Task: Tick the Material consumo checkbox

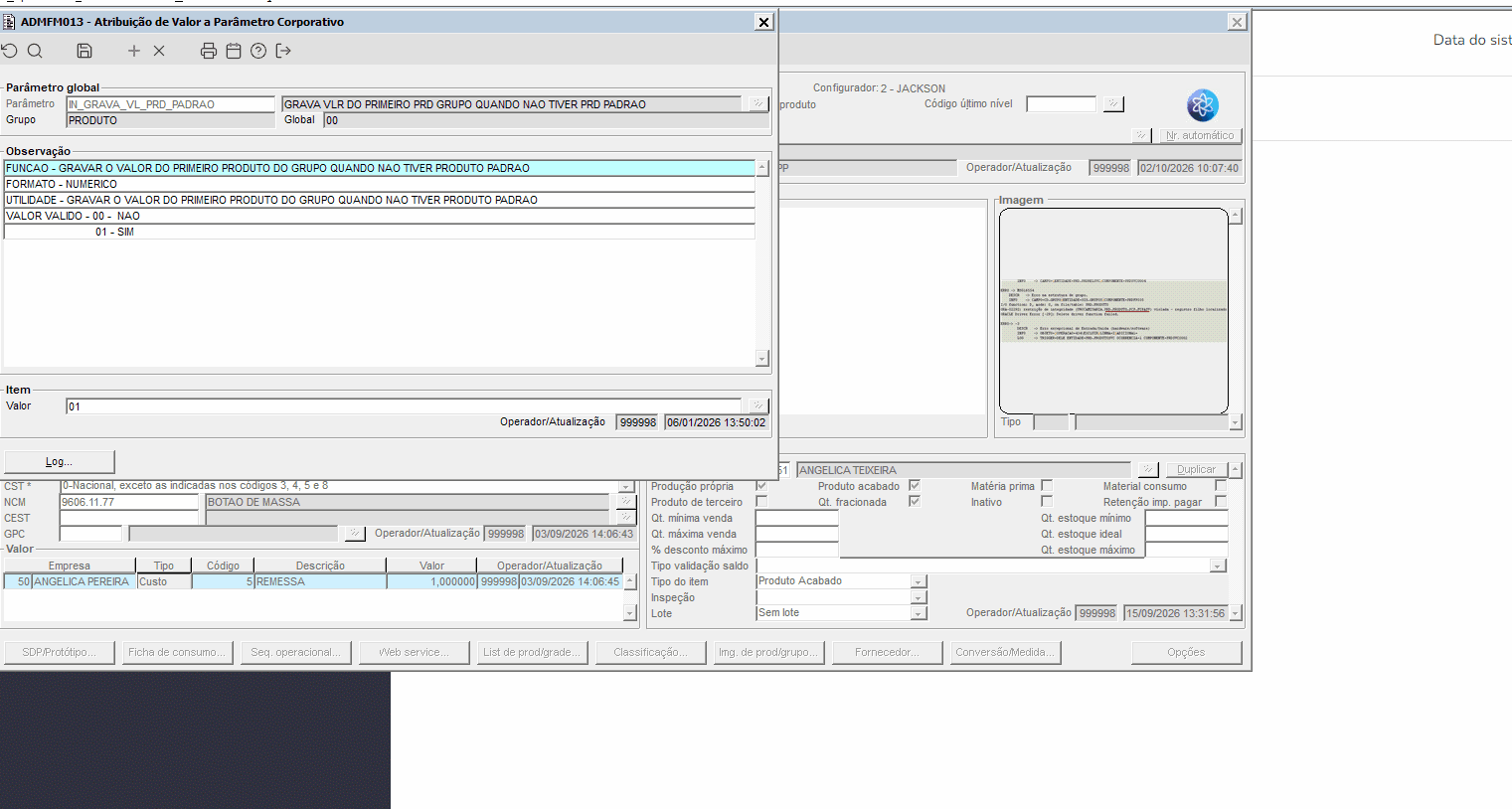Action: [1221, 486]
